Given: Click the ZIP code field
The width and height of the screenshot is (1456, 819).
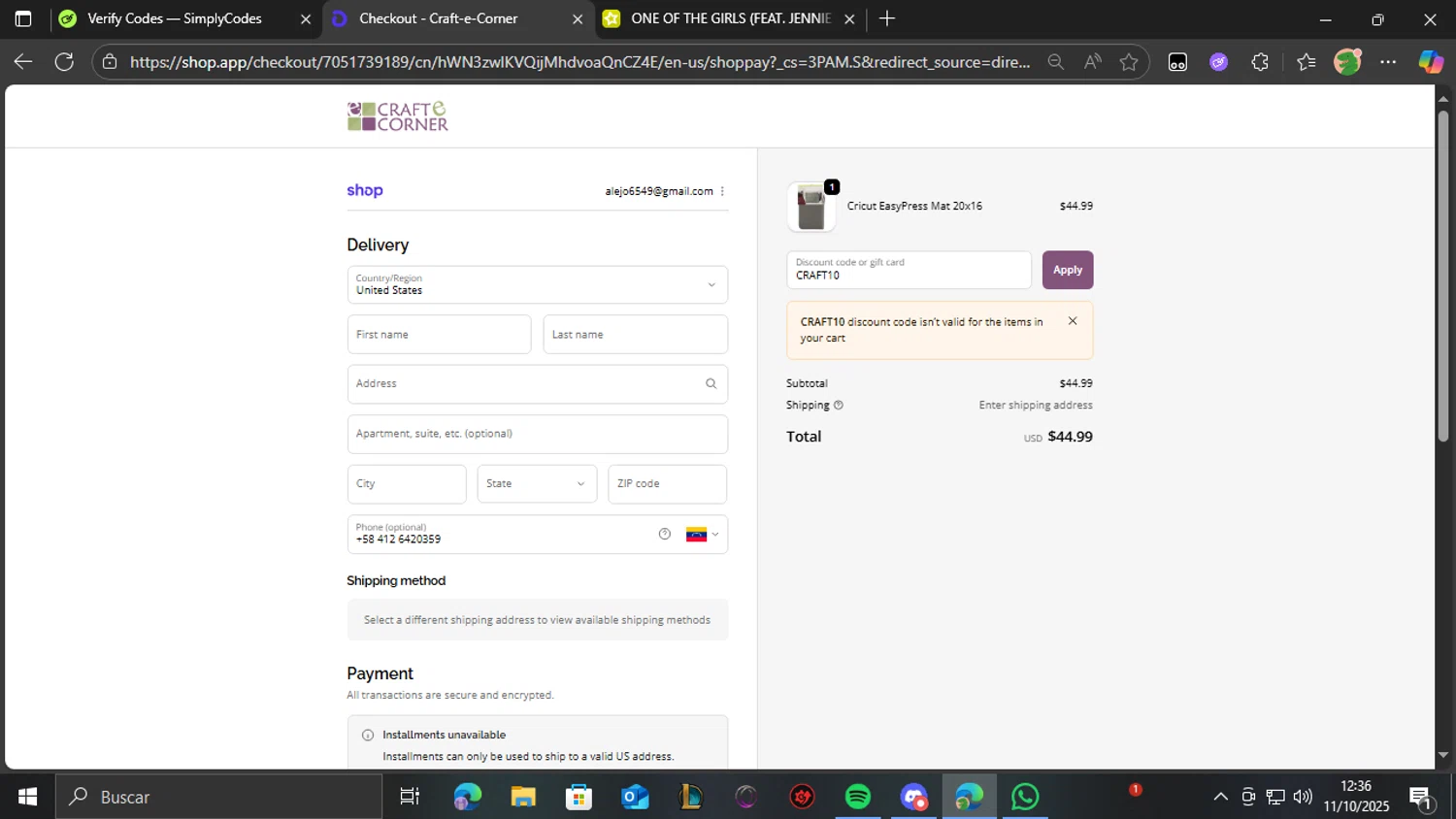Looking at the screenshot, I should (x=668, y=483).
